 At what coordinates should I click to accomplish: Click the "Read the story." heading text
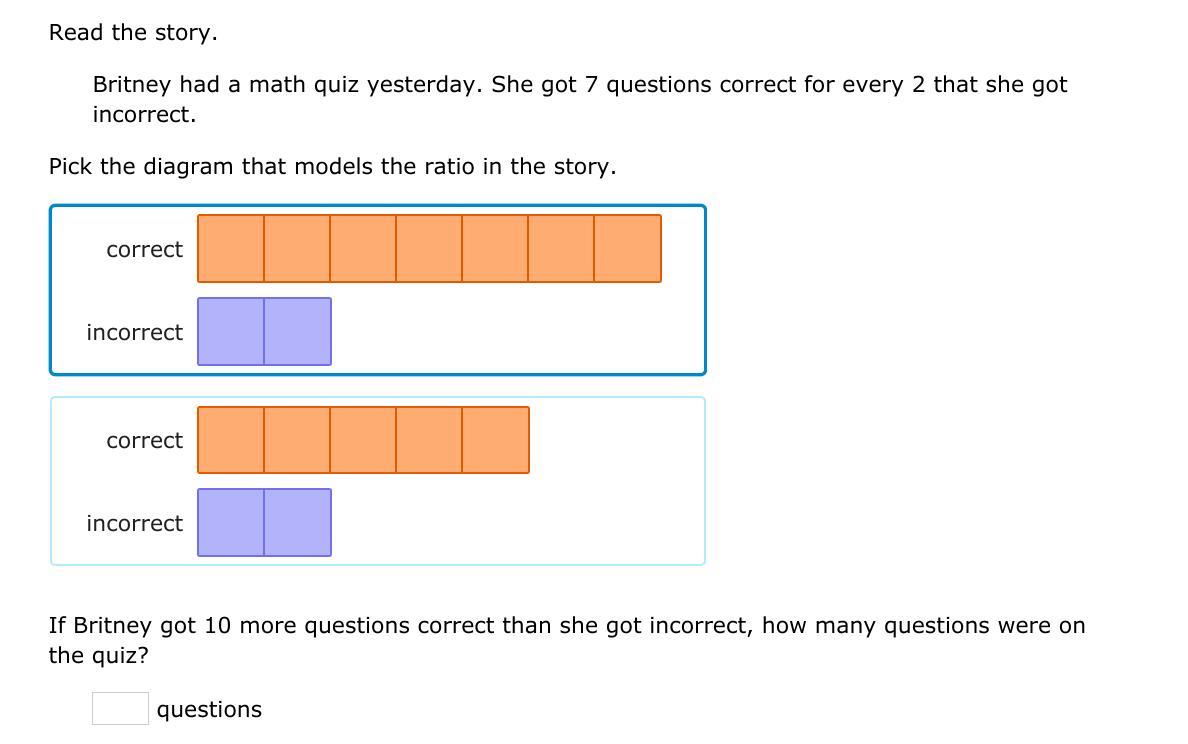tap(133, 33)
